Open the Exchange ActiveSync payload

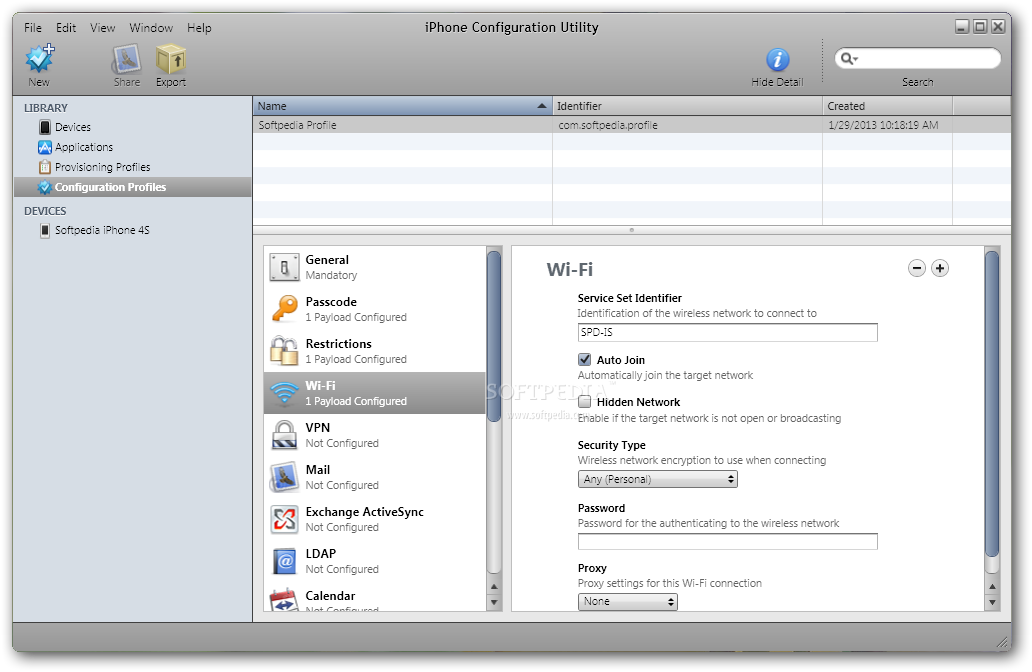point(374,519)
